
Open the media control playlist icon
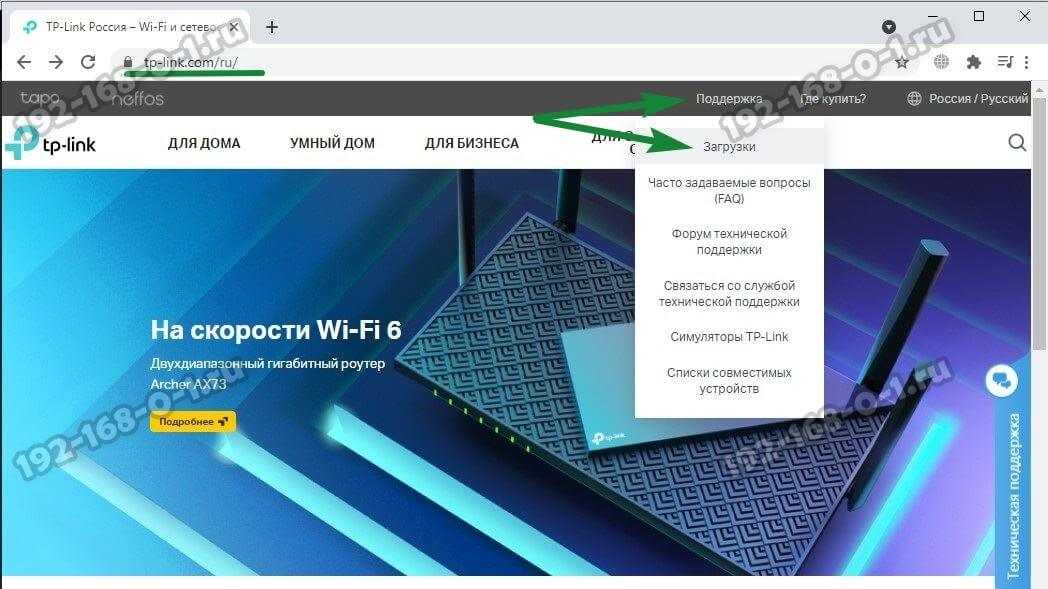click(1005, 62)
